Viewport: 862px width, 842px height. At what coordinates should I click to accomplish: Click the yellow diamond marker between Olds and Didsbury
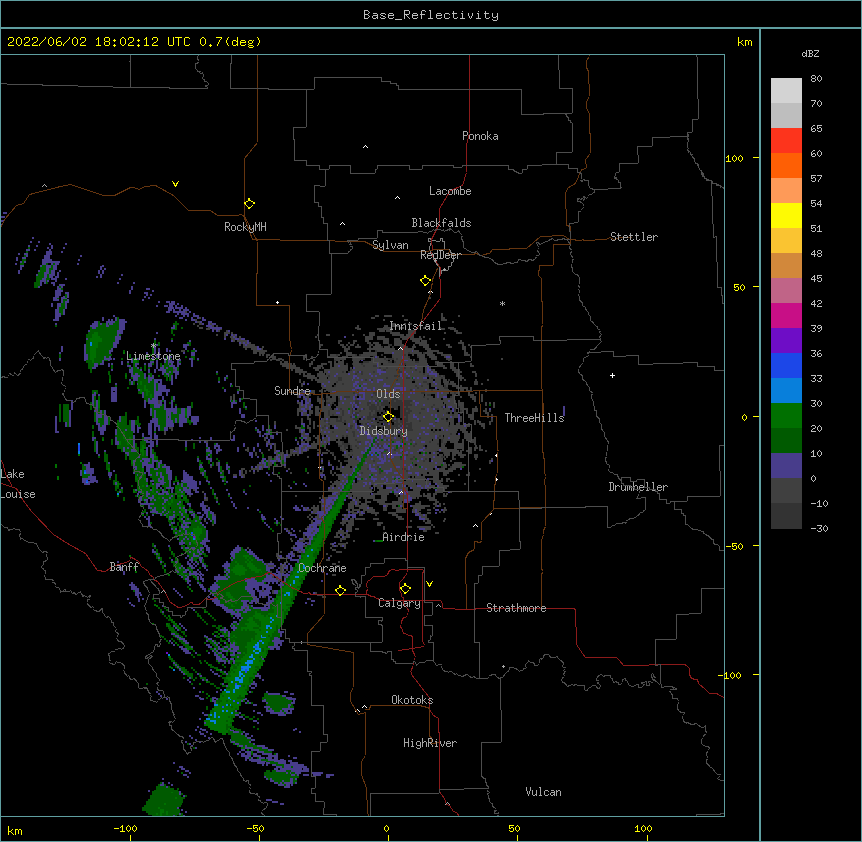pyautogui.click(x=388, y=416)
